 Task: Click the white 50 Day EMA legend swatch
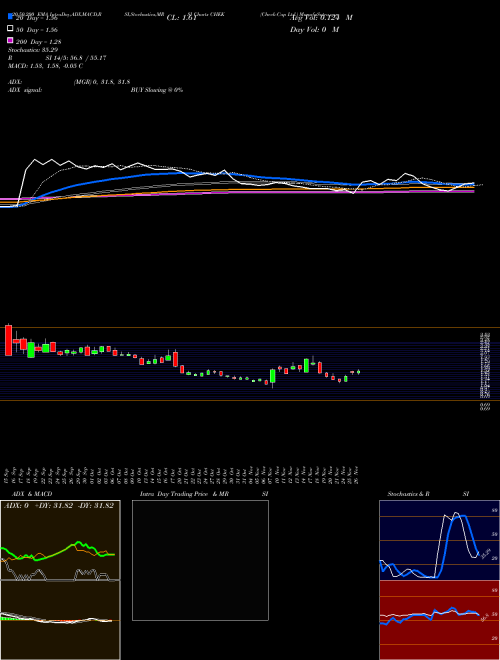pos(10,29)
